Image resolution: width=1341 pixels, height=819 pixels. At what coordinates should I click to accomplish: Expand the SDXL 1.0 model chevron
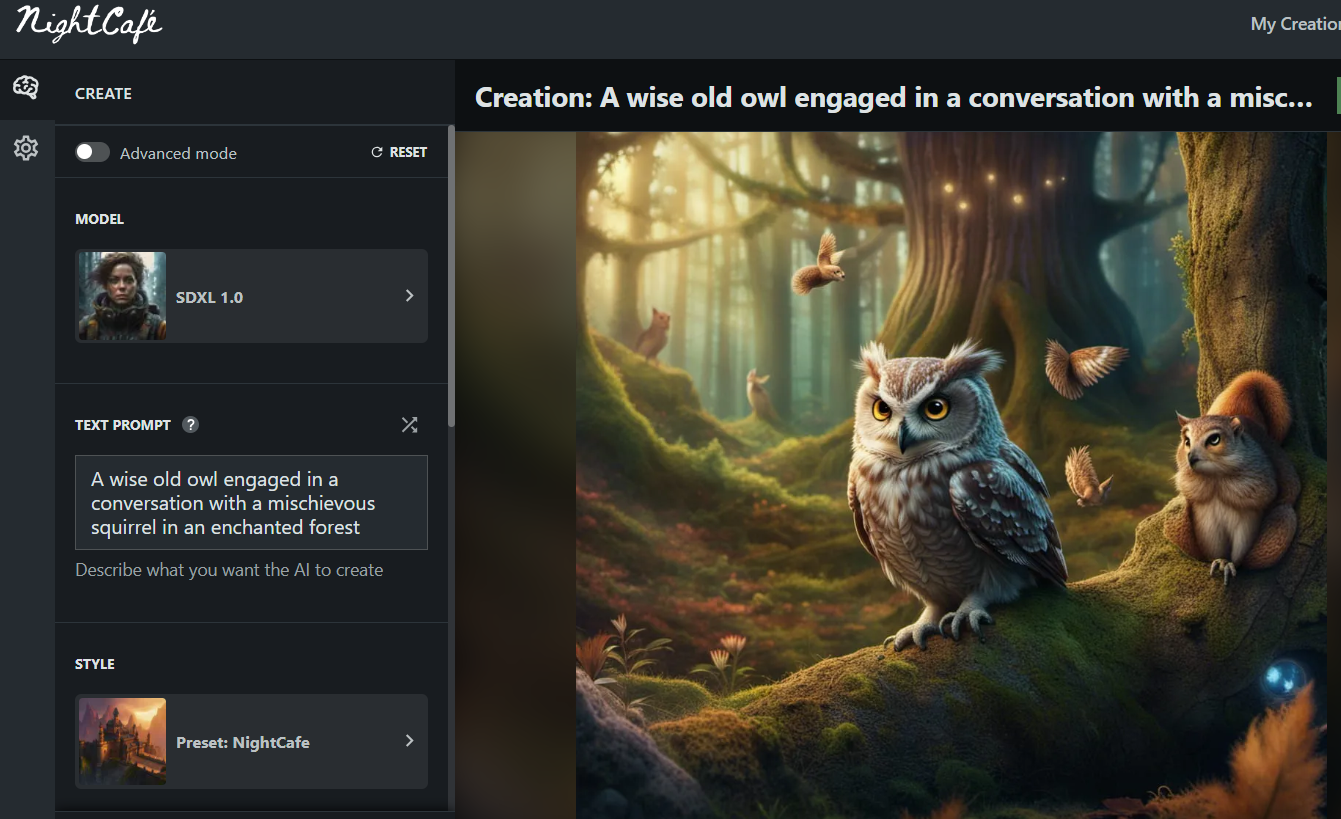409,296
